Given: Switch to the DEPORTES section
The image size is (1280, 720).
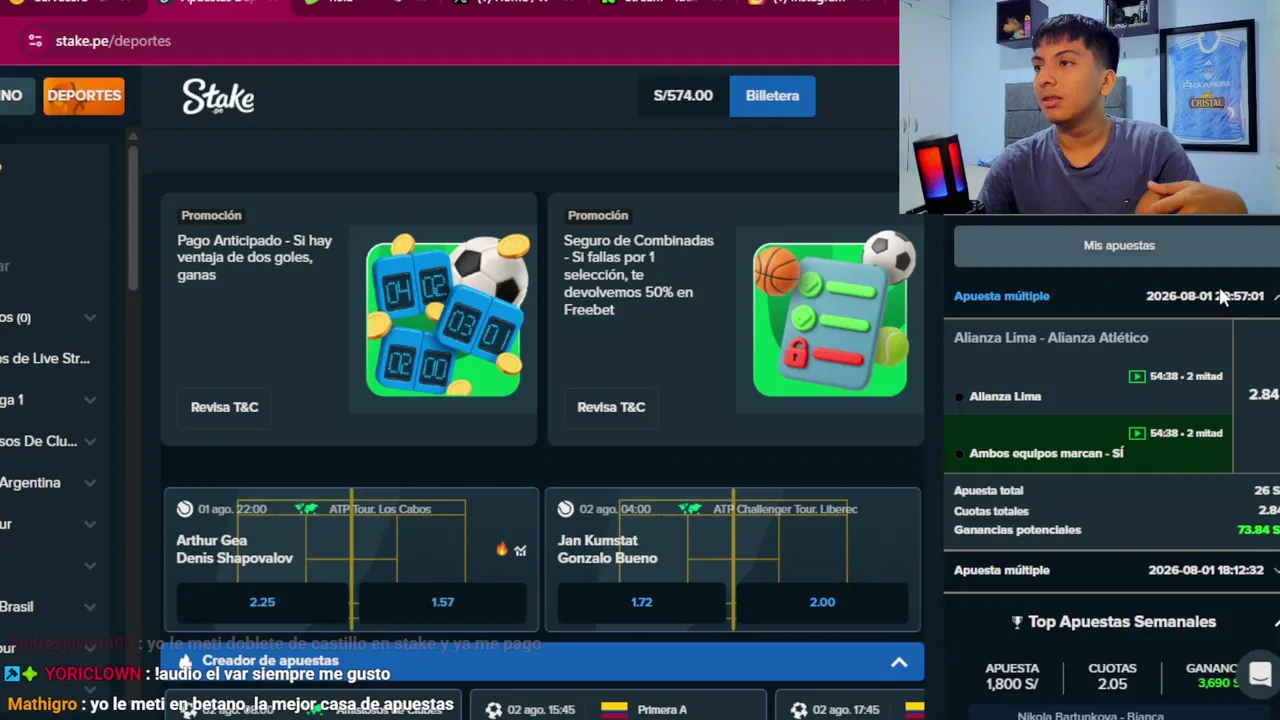Looking at the screenshot, I should click(84, 96).
